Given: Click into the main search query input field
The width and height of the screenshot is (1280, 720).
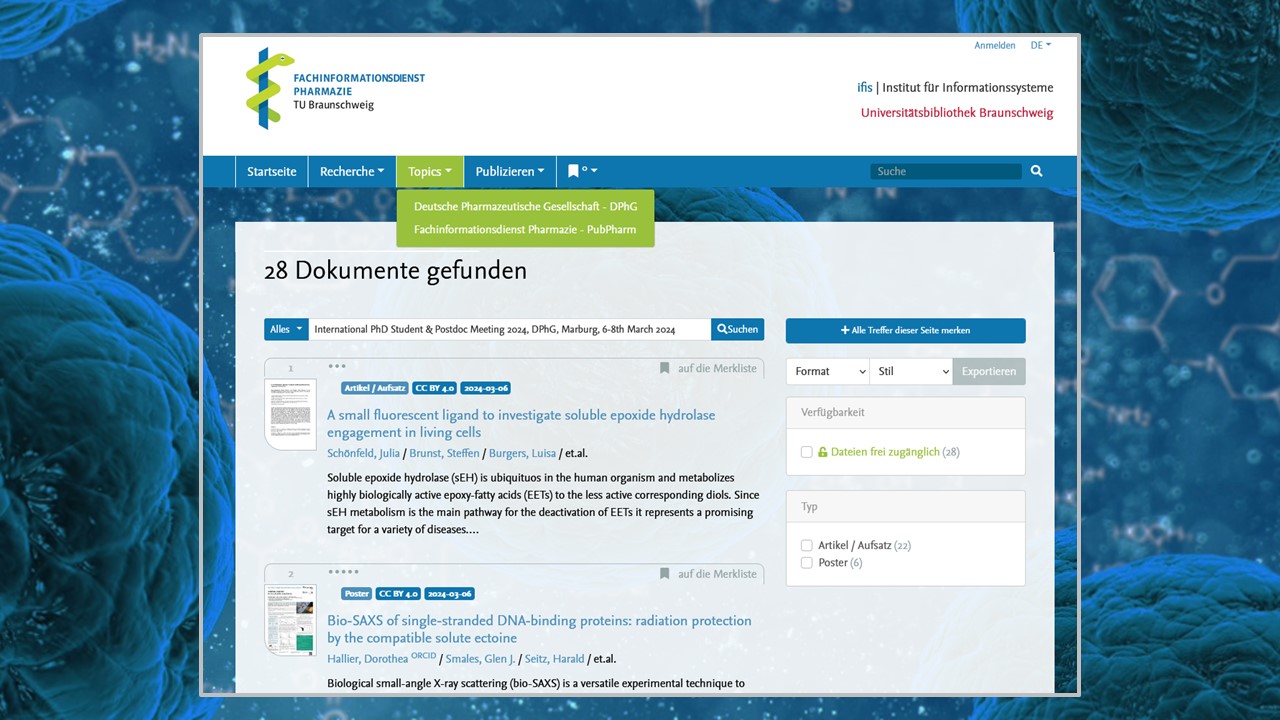Looking at the screenshot, I should (x=509, y=329).
